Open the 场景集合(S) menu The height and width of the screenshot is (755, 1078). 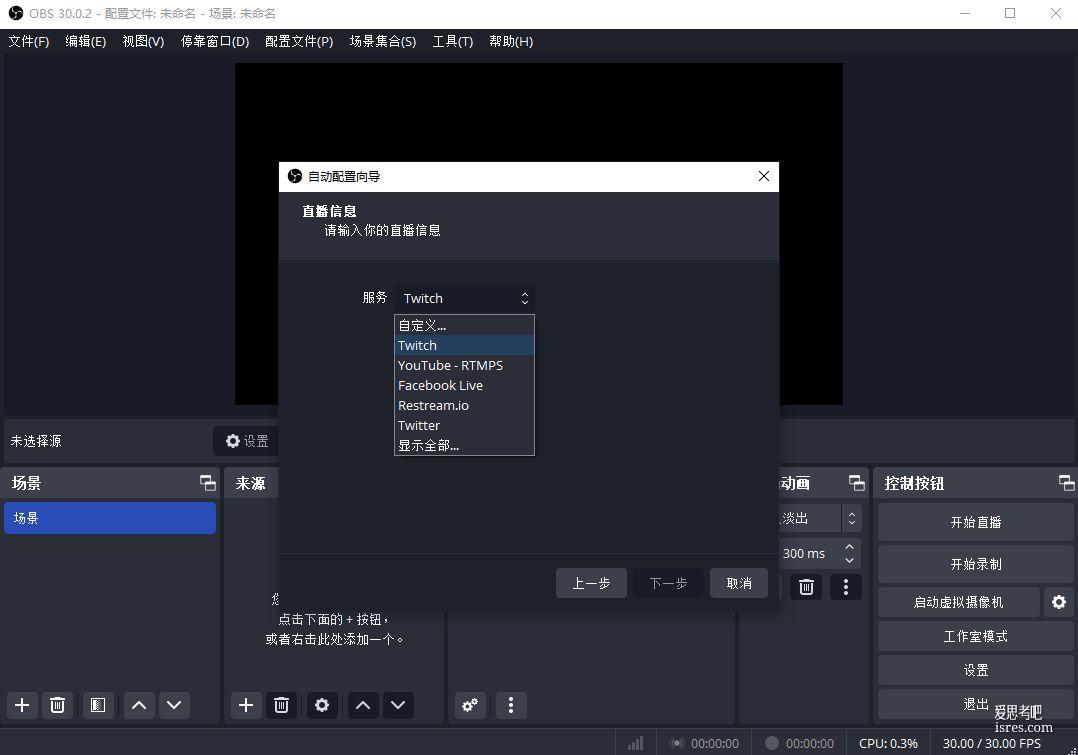tap(383, 41)
